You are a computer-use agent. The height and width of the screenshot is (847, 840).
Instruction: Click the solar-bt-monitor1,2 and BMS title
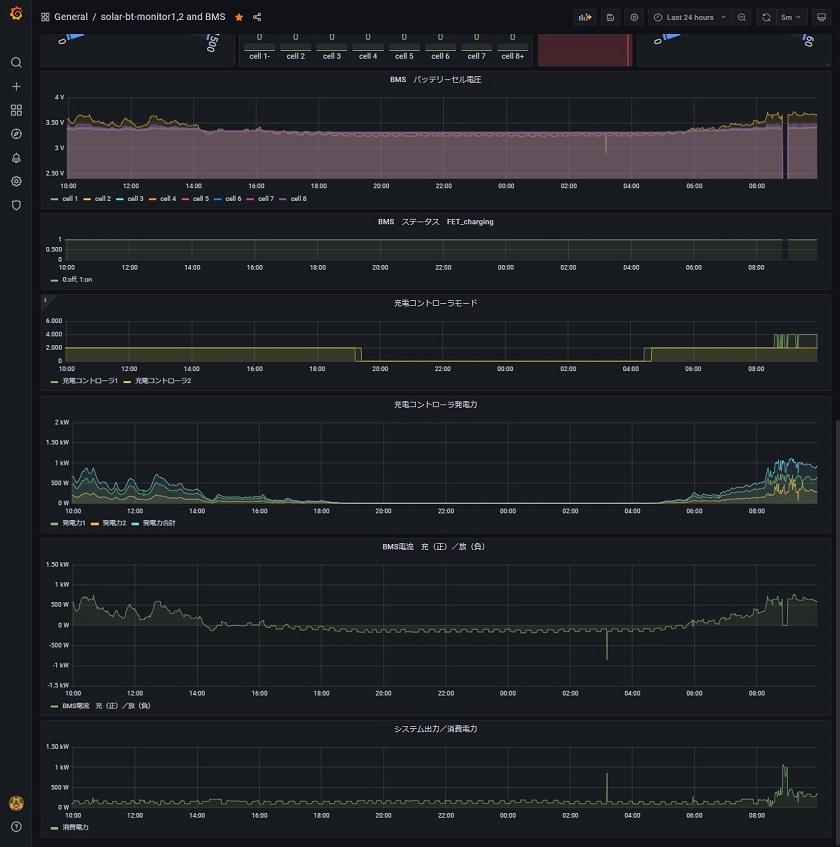[x=163, y=17]
